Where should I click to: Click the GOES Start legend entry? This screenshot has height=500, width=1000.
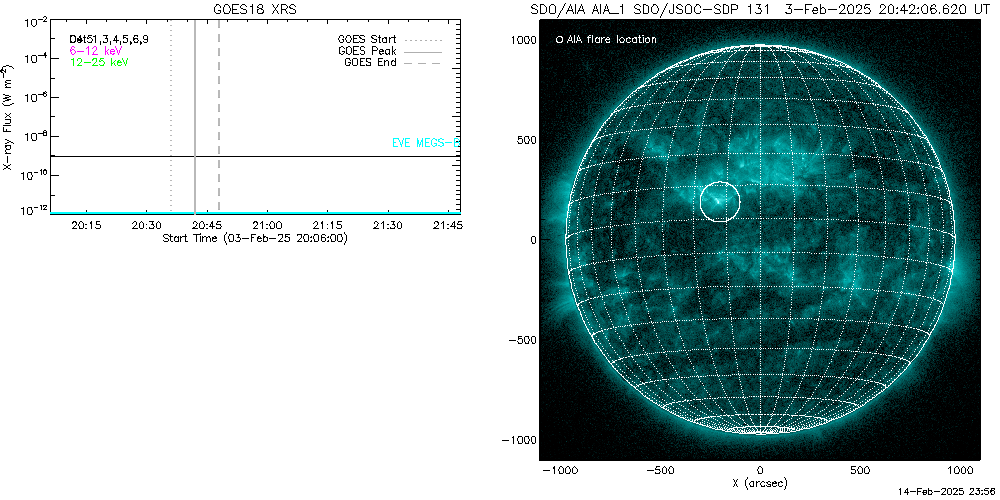coord(390,40)
